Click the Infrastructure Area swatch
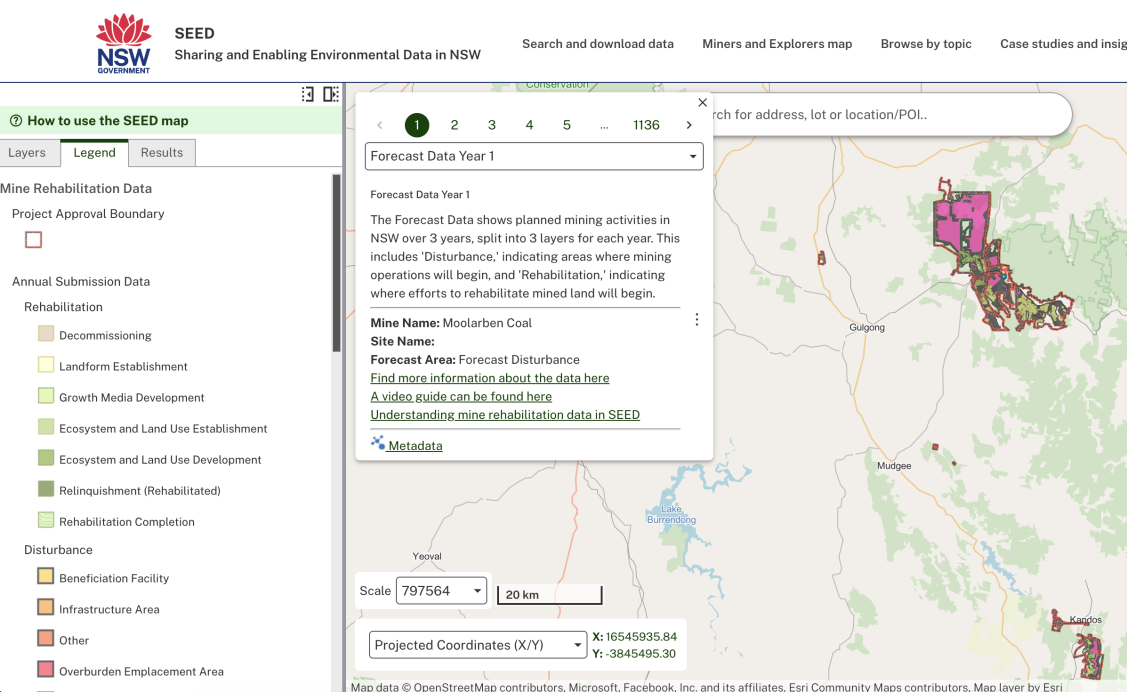The height and width of the screenshot is (692, 1127). [46, 607]
